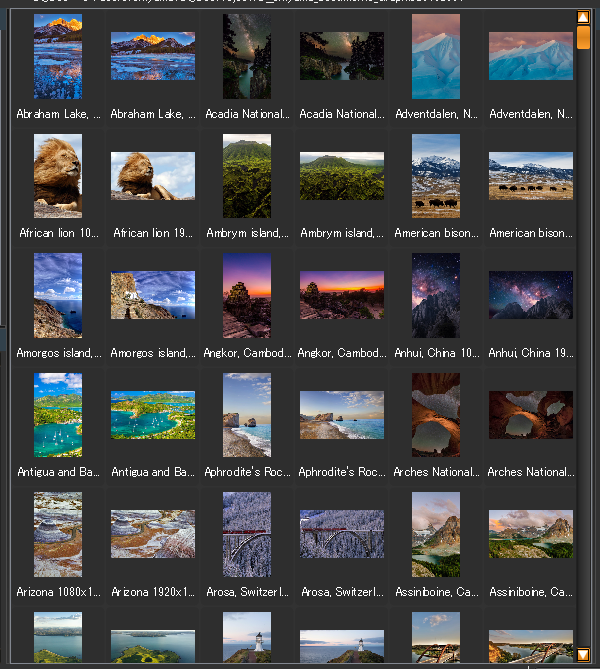Open the landscape Acadia National thumbnail
The image size is (600, 669).
tap(342, 56)
